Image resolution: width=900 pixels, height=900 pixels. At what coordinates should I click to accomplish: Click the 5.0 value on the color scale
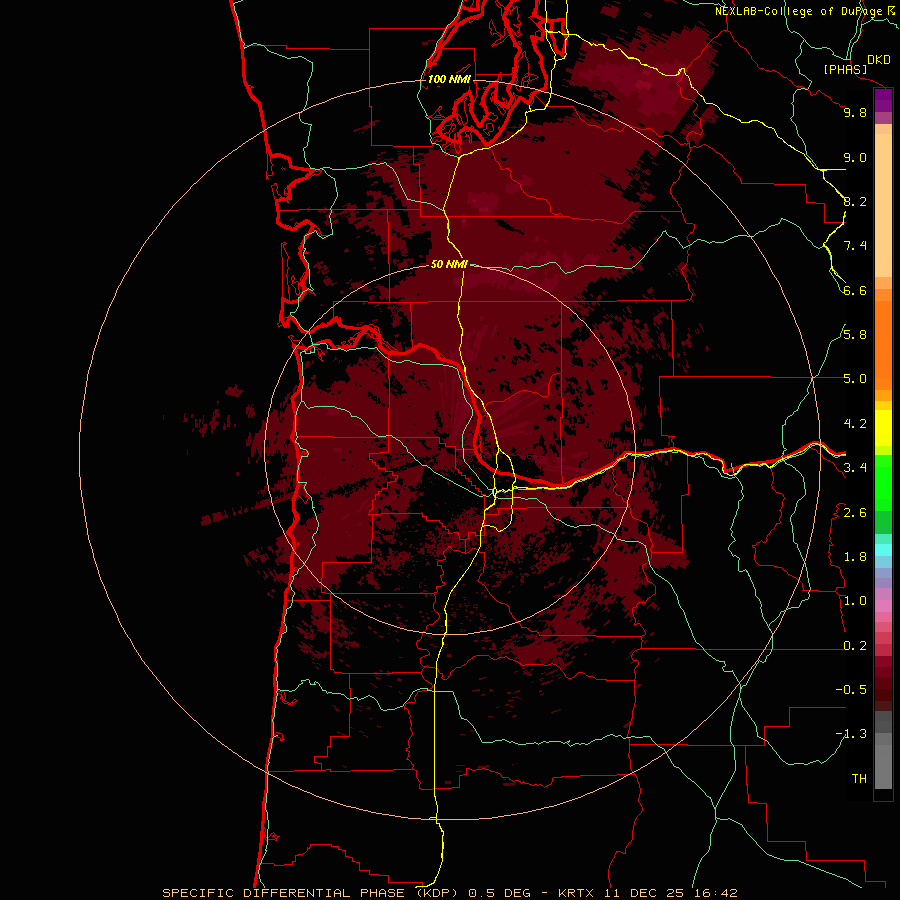click(x=855, y=379)
